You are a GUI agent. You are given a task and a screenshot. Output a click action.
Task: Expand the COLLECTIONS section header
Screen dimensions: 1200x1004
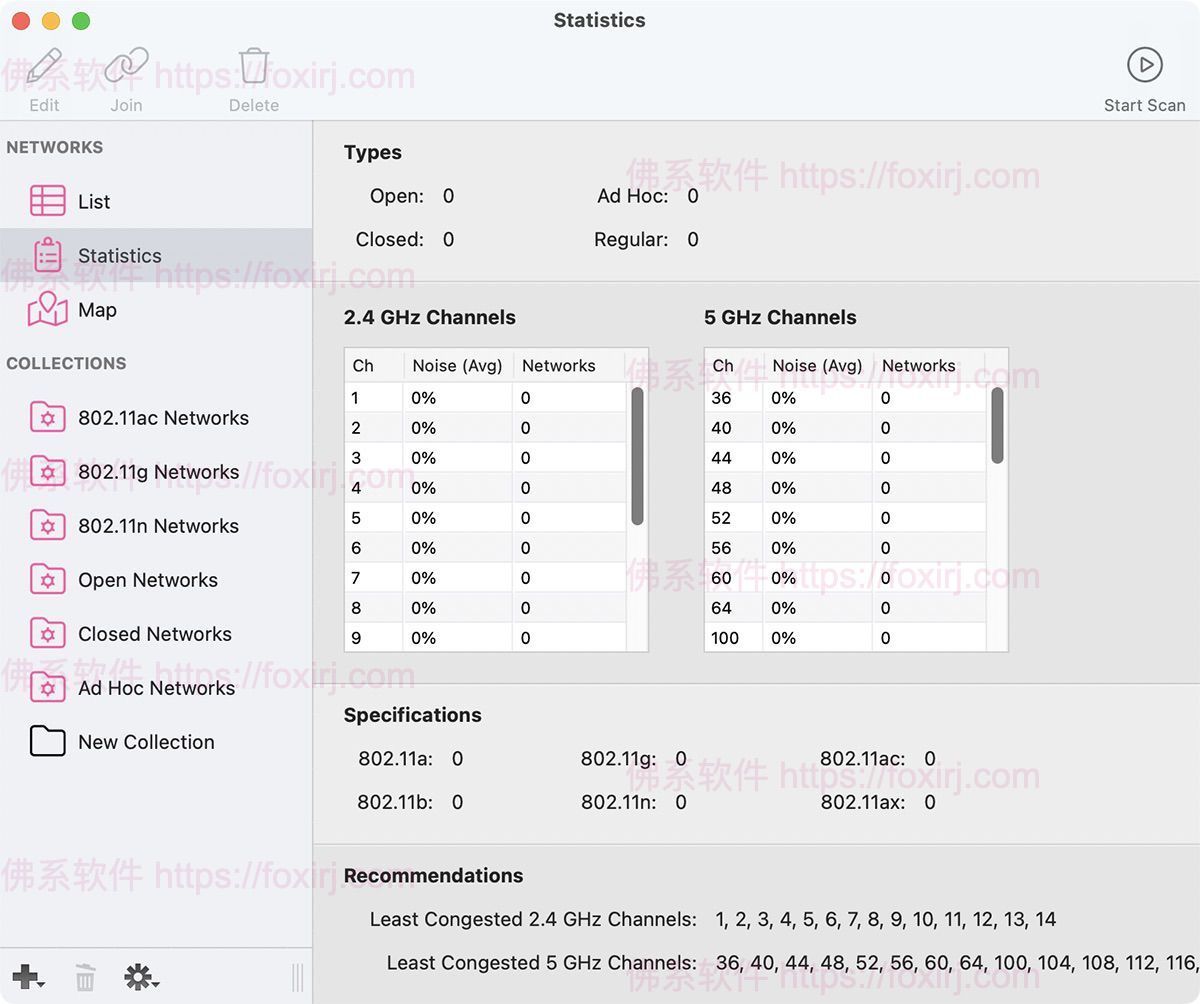point(67,364)
